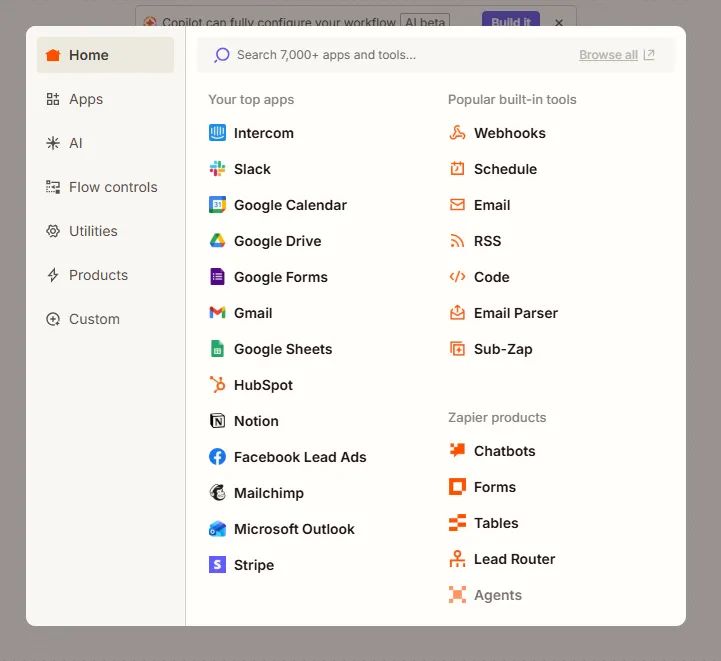The image size is (721, 661).
Task: Dismiss the Copilot banner with X
Action: click(x=559, y=23)
